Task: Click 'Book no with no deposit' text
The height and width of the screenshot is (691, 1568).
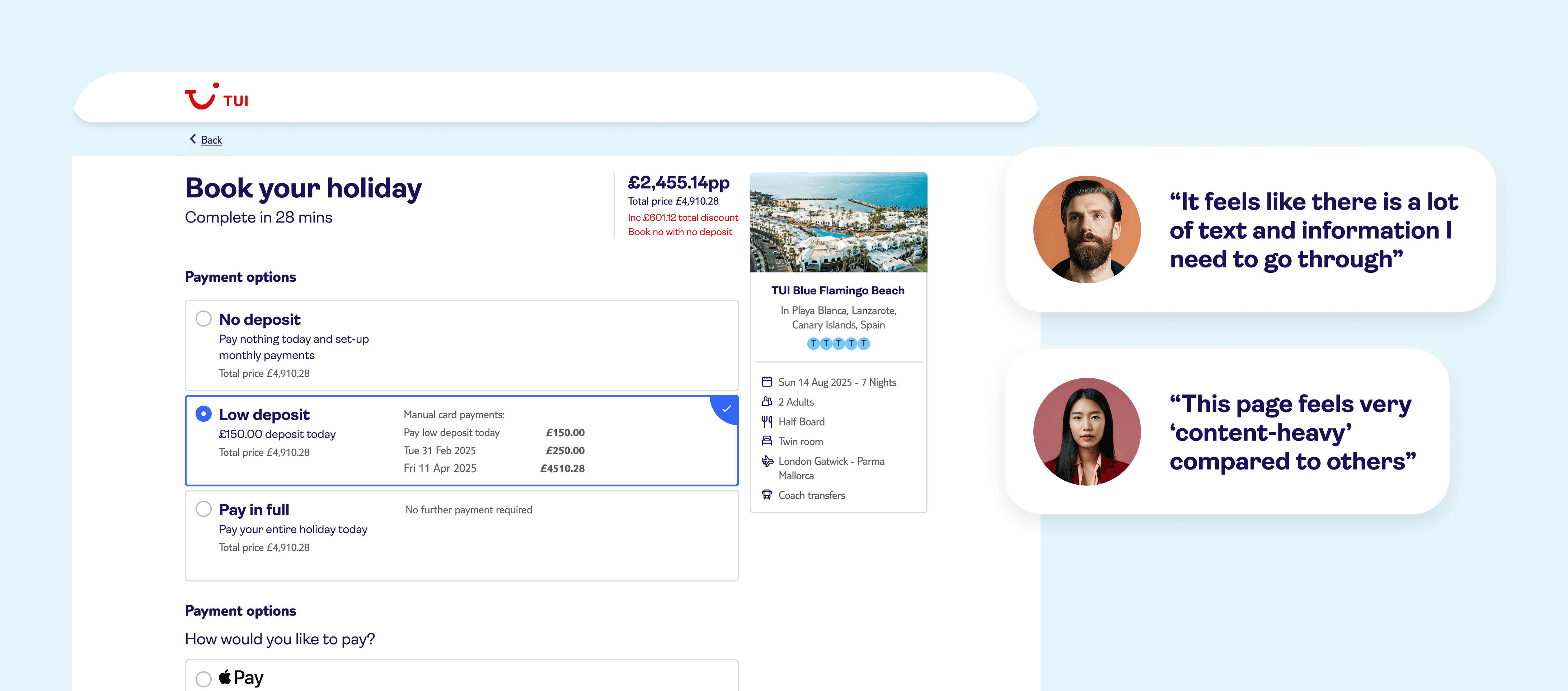Action: click(x=680, y=232)
